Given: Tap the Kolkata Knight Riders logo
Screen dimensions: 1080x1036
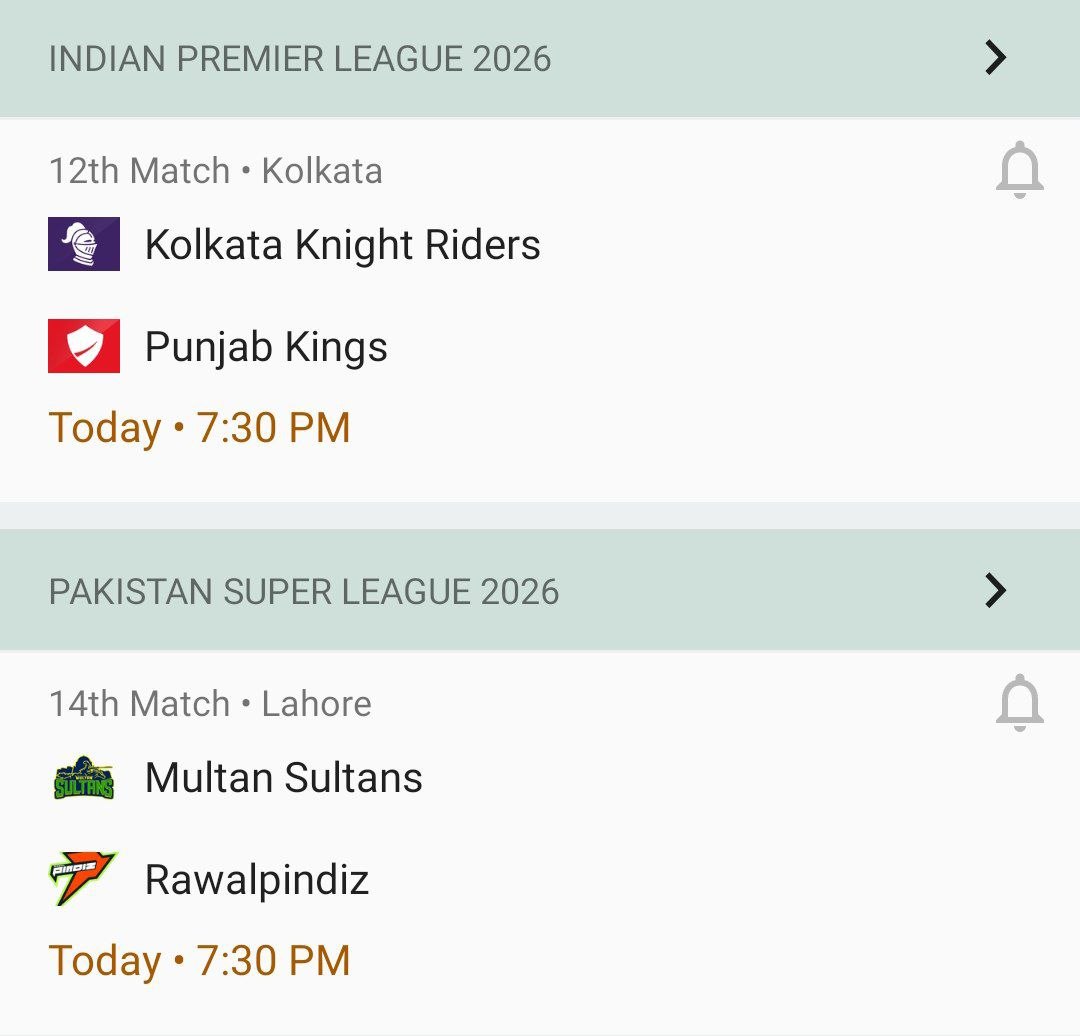Looking at the screenshot, I should click(84, 244).
